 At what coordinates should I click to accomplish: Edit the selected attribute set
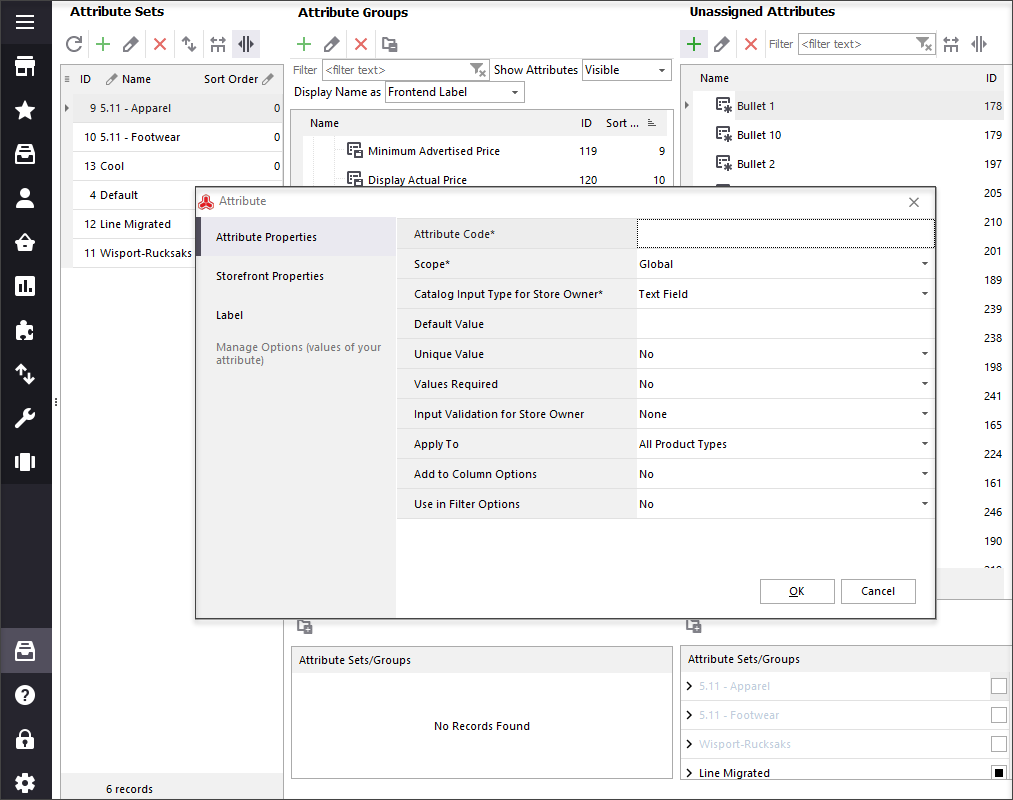click(x=131, y=44)
